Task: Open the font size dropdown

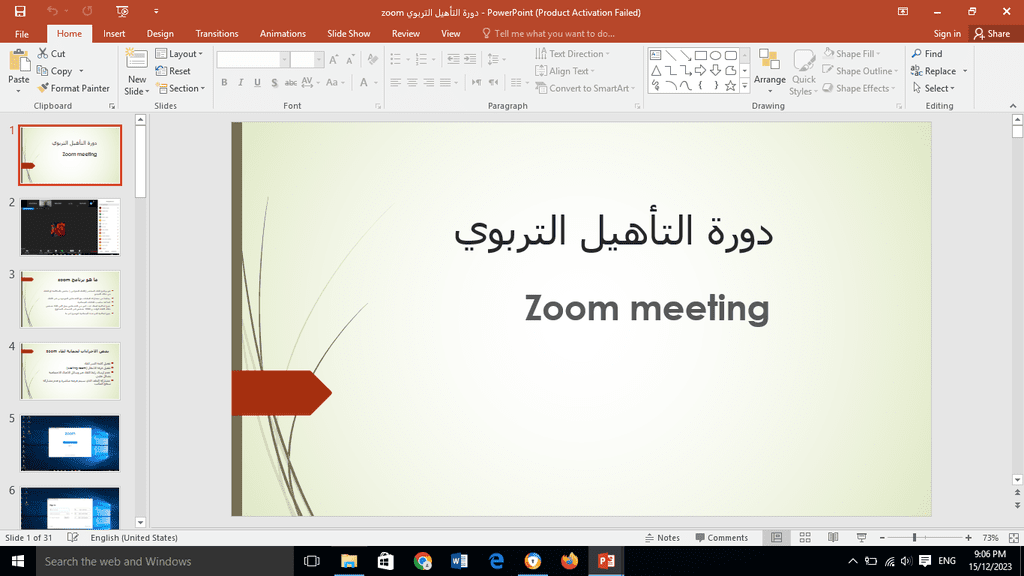Action: [x=319, y=60]
